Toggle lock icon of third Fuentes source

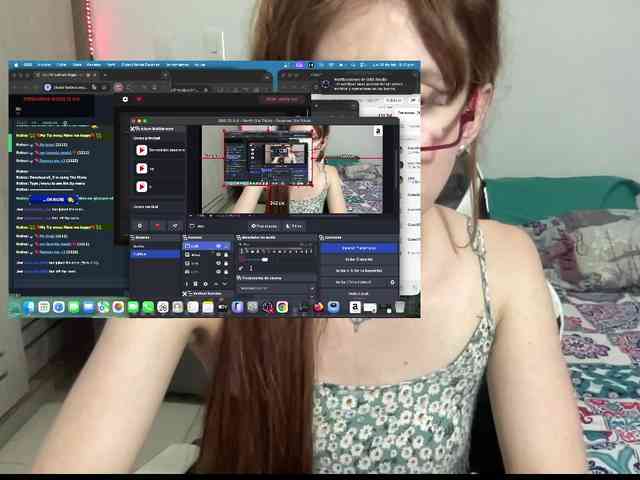click(226, 263)
